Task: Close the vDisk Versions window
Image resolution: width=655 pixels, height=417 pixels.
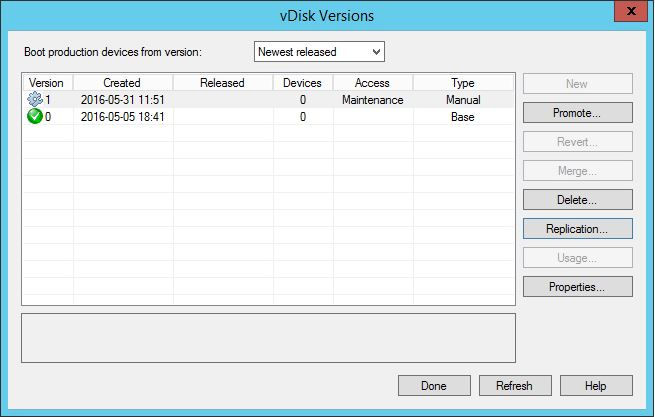Action: tap(631, 11)
